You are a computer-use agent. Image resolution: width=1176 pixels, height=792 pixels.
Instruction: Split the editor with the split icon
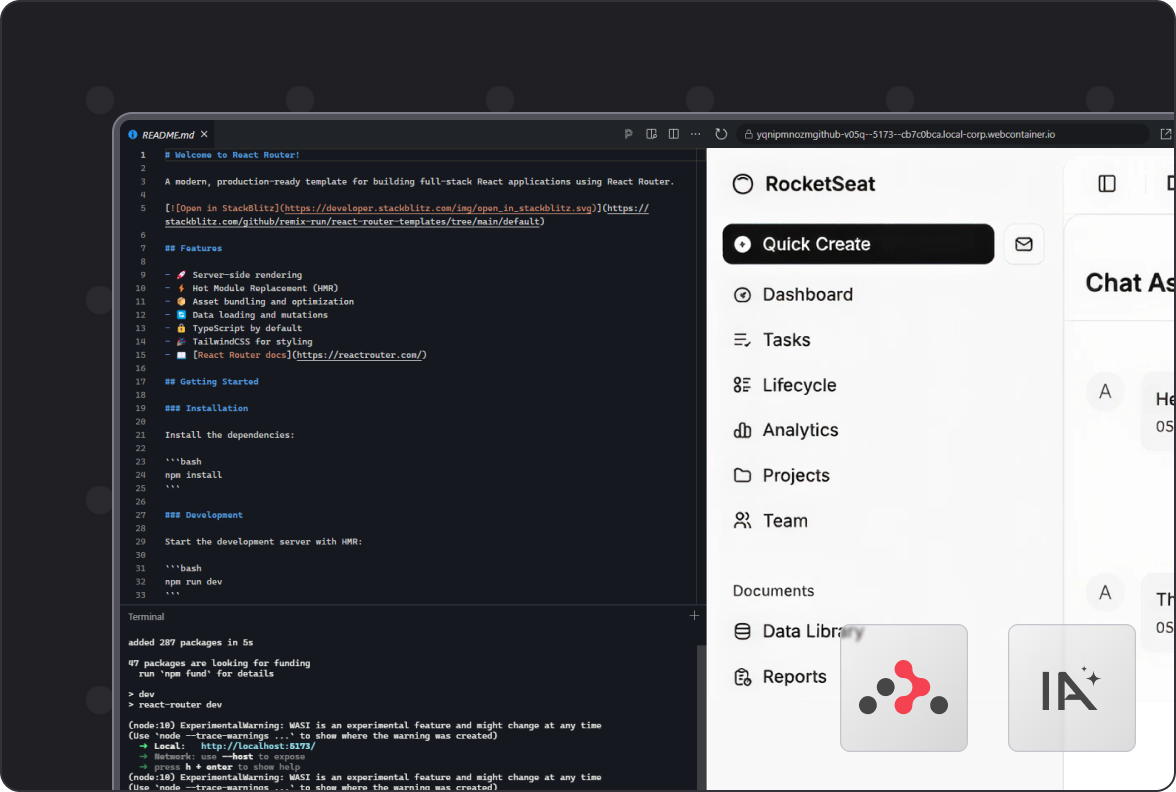coord(674,134)
